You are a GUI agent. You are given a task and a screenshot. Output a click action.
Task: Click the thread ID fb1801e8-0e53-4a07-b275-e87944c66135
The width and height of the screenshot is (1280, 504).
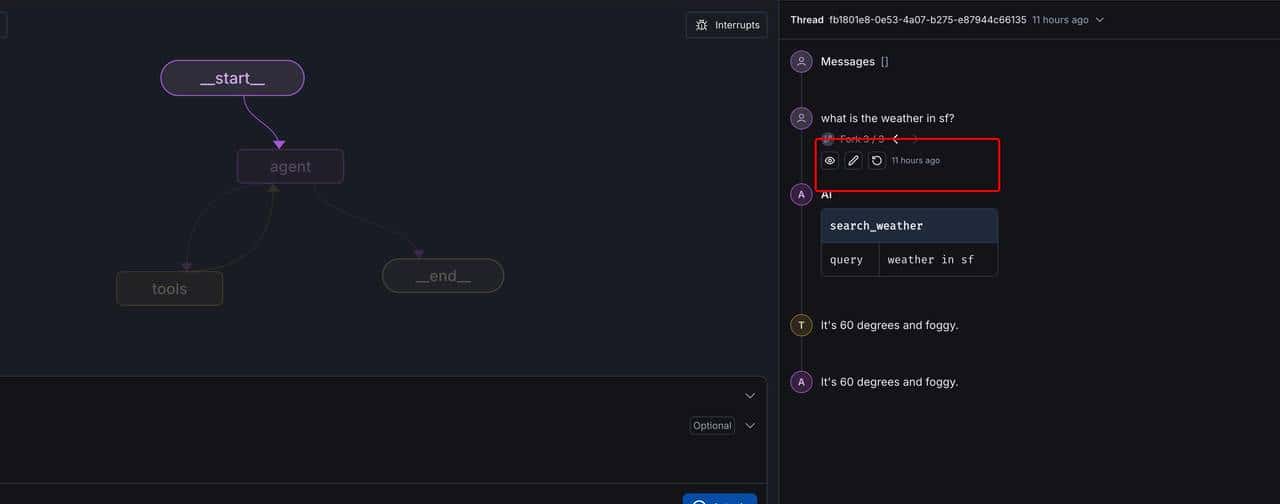(927, 20)
